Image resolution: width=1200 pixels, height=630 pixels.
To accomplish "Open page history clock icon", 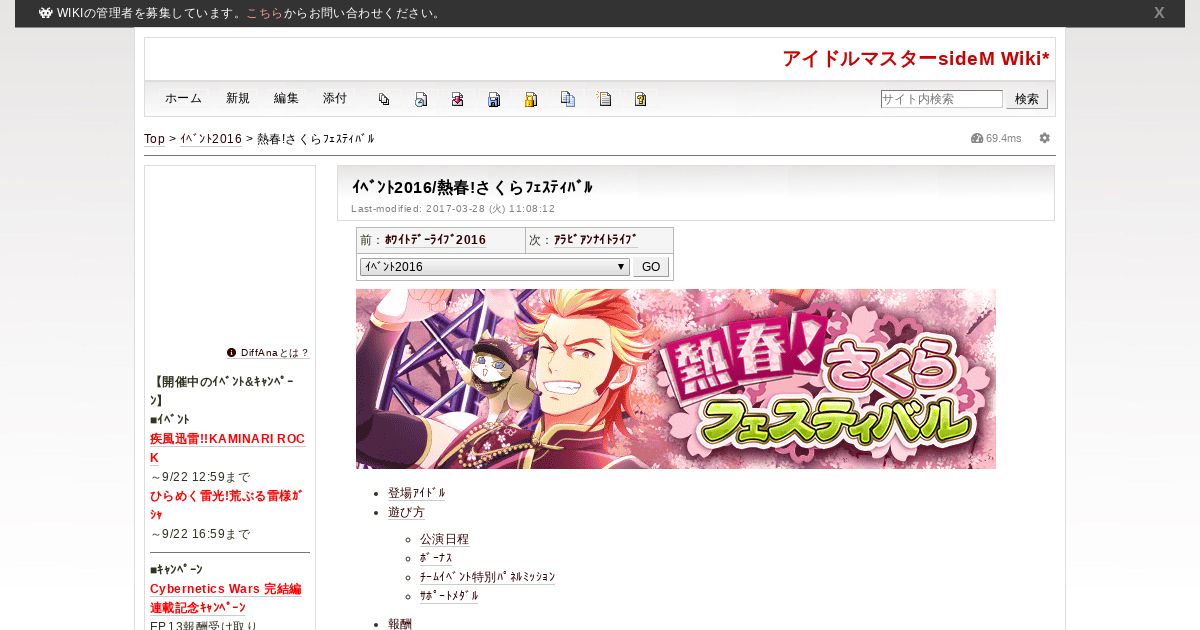I will point(421,99).
